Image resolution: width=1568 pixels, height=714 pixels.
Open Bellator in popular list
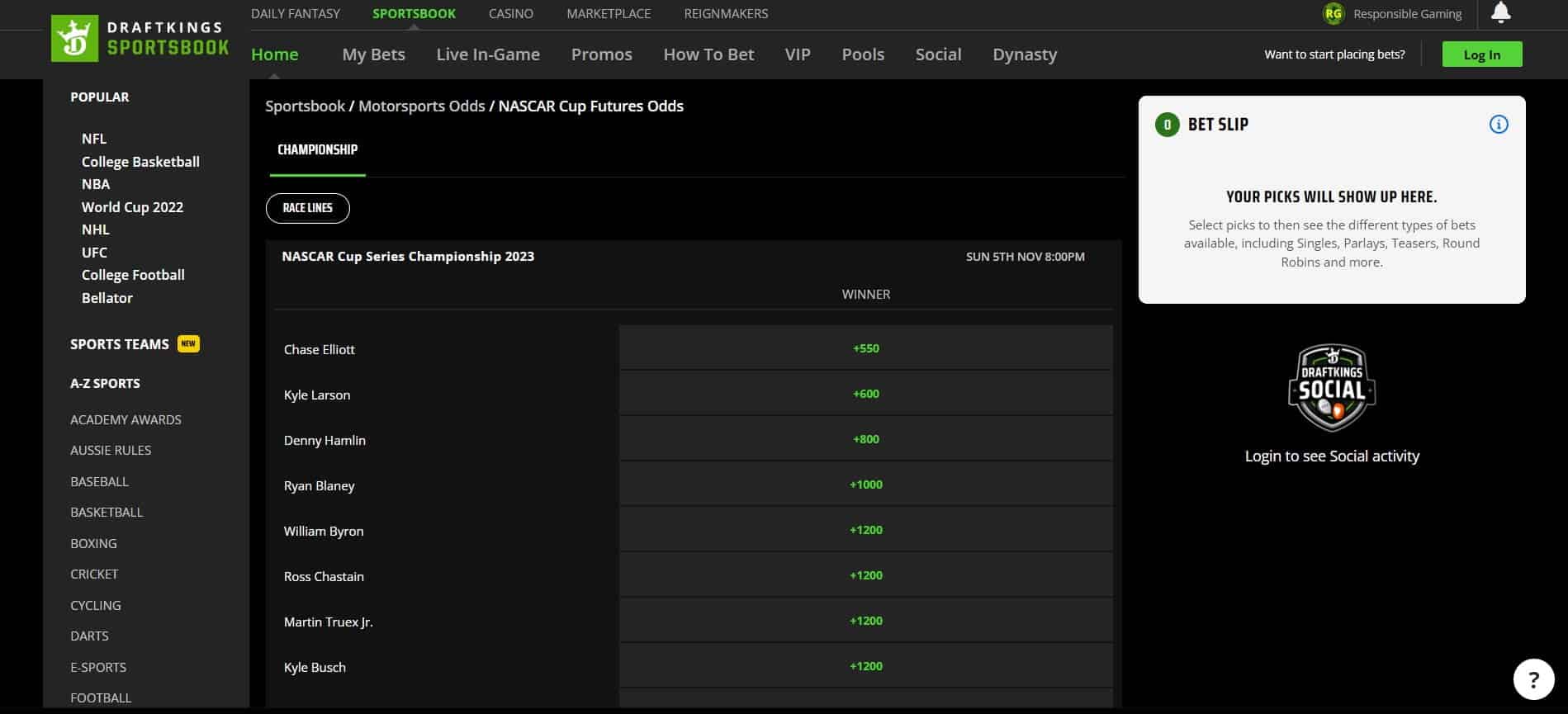[107, 298]
